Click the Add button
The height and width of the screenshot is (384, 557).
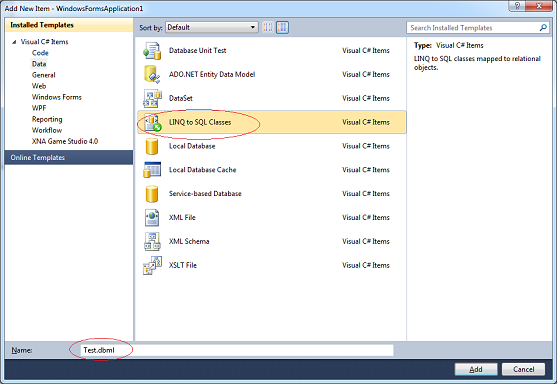point(476,369)
